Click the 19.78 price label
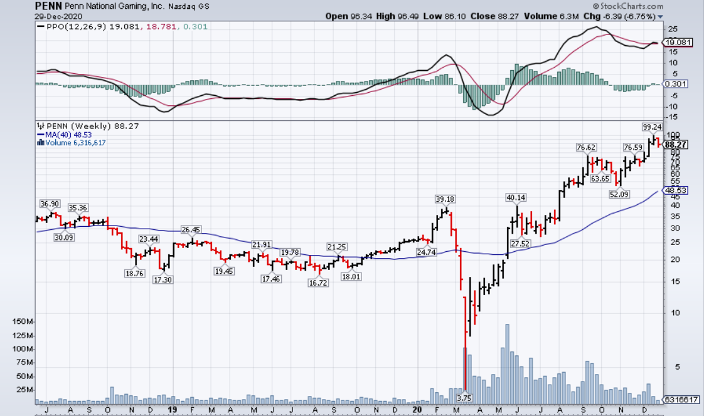Screen dimensions: 704x416 click(x=289, y=253)
